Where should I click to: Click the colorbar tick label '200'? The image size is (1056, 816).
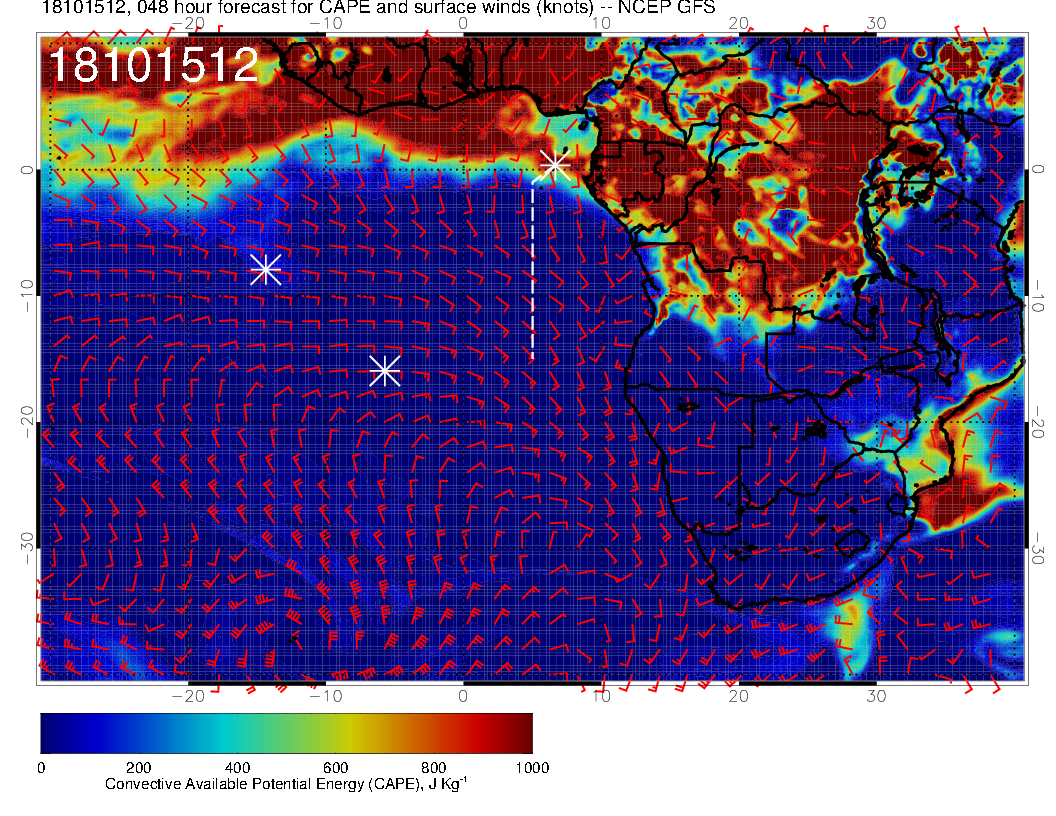click(x=139, y=768)
